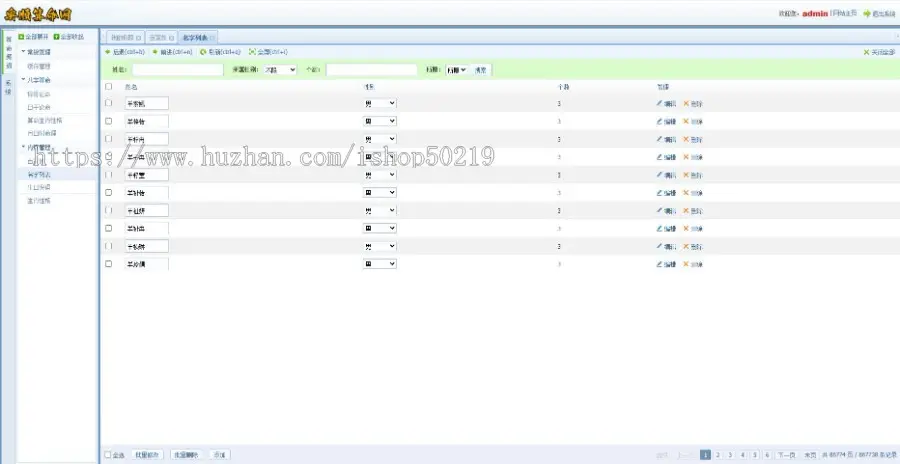Check the select-all checkbox in bottom bar
This screenshot has height=464, width=900.
pyautogui.click(x=108, y=455)
